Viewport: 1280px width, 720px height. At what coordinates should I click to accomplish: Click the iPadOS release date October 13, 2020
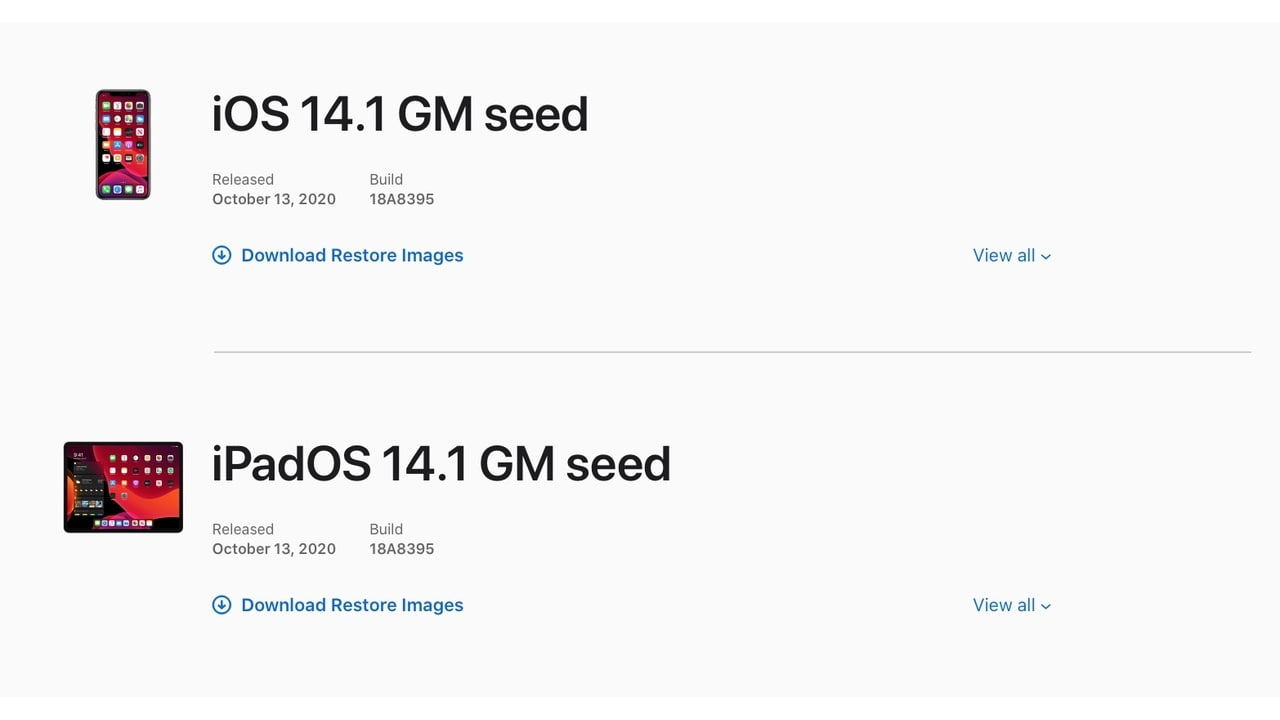274,549
